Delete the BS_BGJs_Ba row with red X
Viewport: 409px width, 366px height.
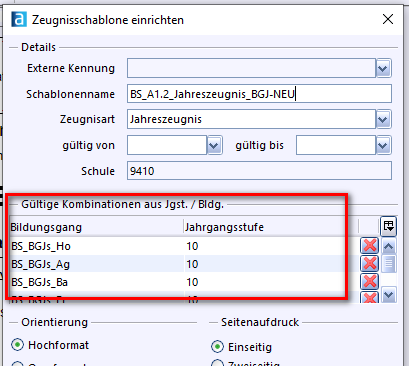[x=369, y=281]
